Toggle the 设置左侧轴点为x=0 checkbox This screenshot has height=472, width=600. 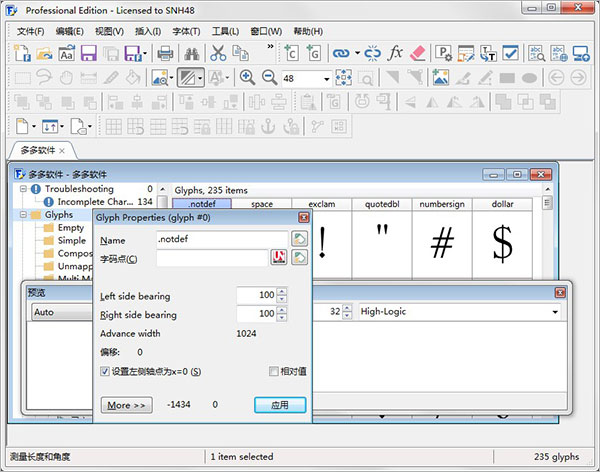tap(106, 372)
